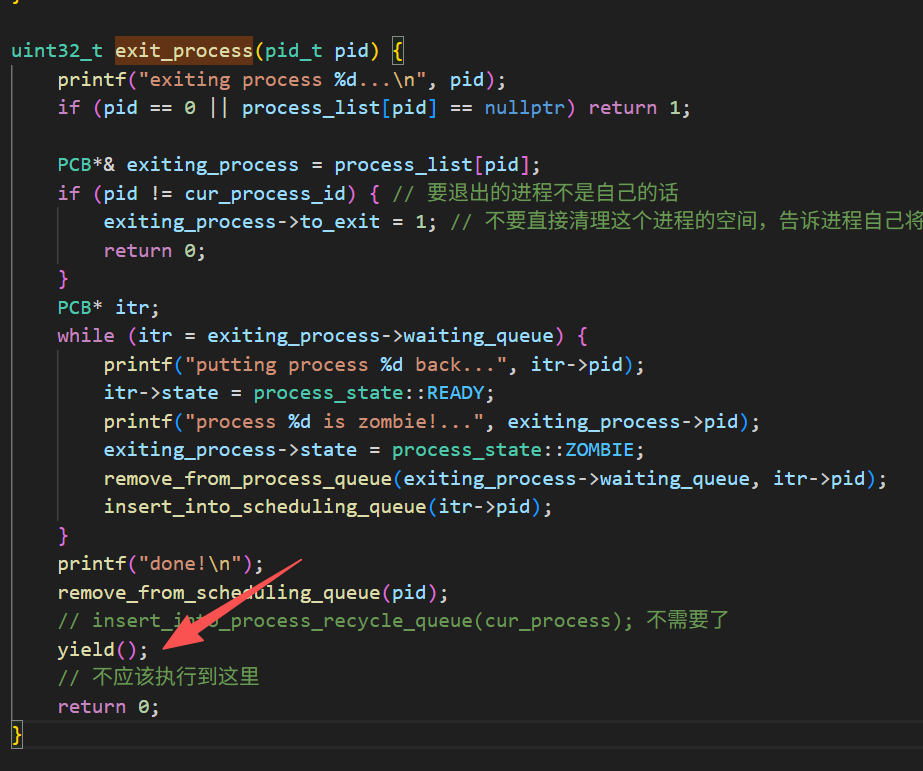Click the highlighted exit_process function name
Screen dimensions: 923x771
click(x=184, y=51)
